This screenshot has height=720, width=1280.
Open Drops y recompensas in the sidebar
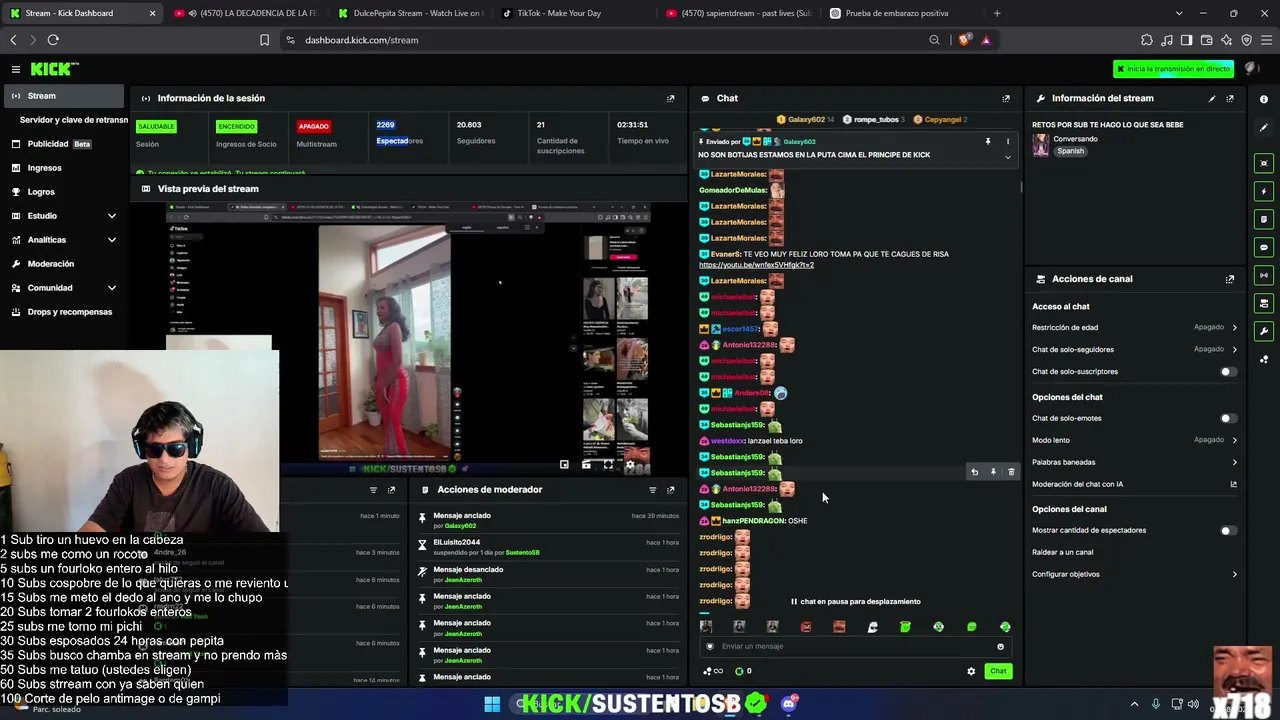point(63,312)
